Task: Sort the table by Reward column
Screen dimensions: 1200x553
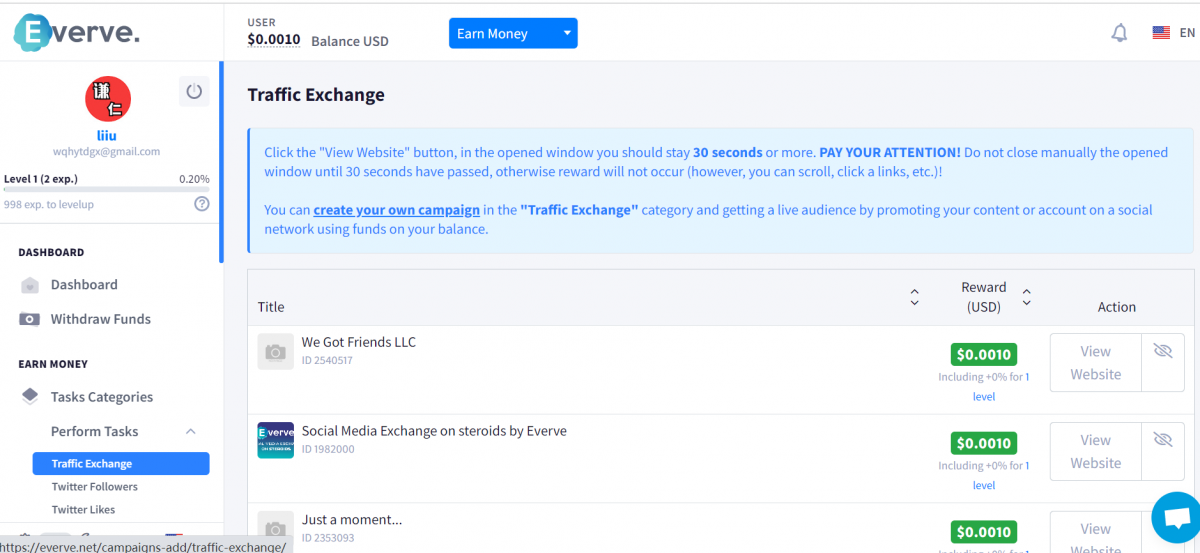Action: (1026, 298)
